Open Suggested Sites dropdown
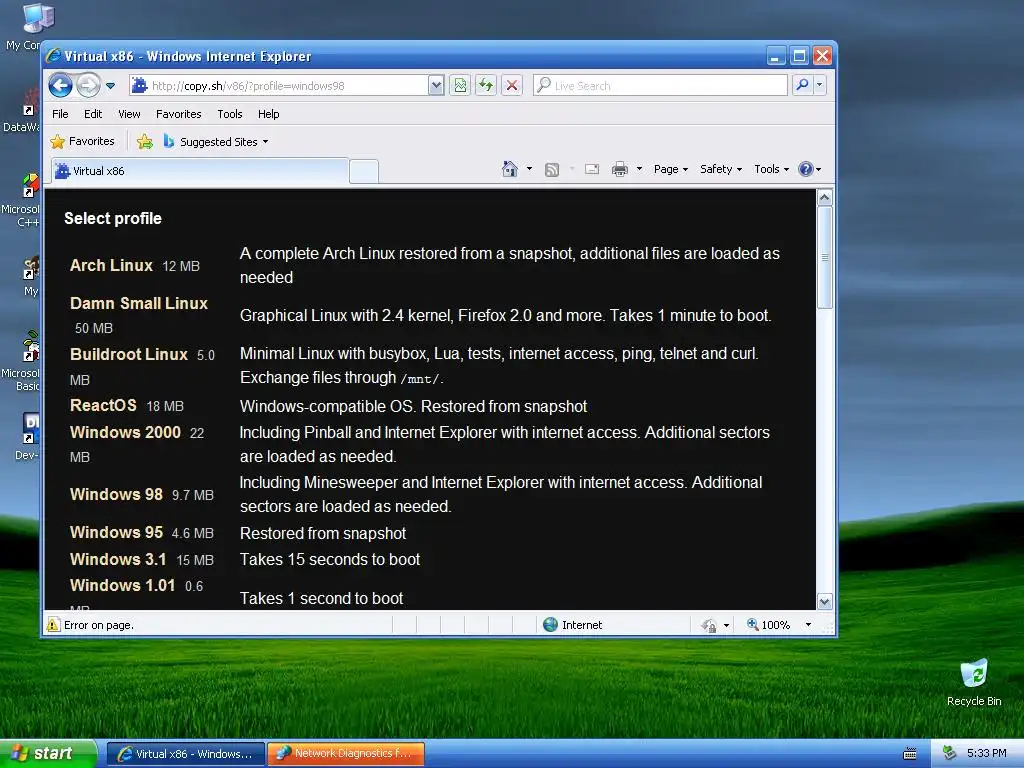The width and height of the screenshot is (1024, 768). click(x=216, y=142)
